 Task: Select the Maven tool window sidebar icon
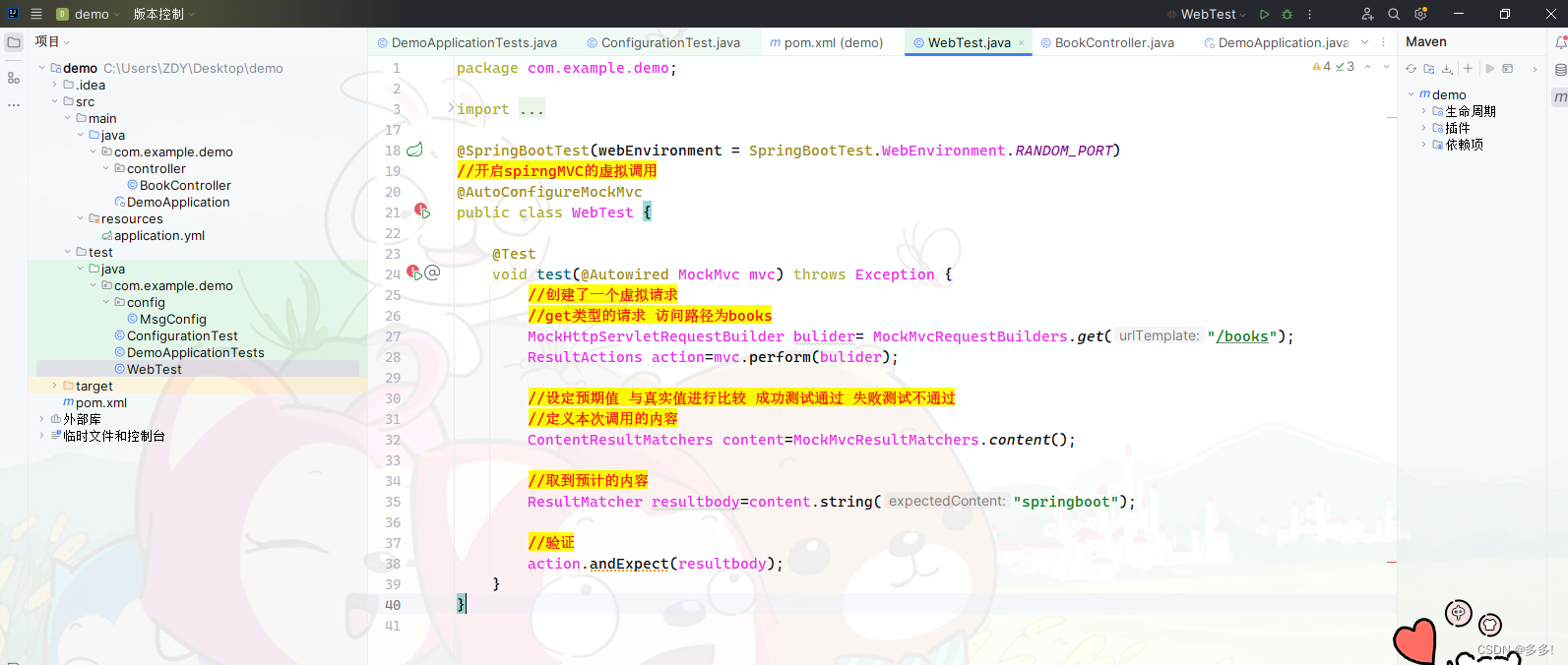[x=1560, y=97]
